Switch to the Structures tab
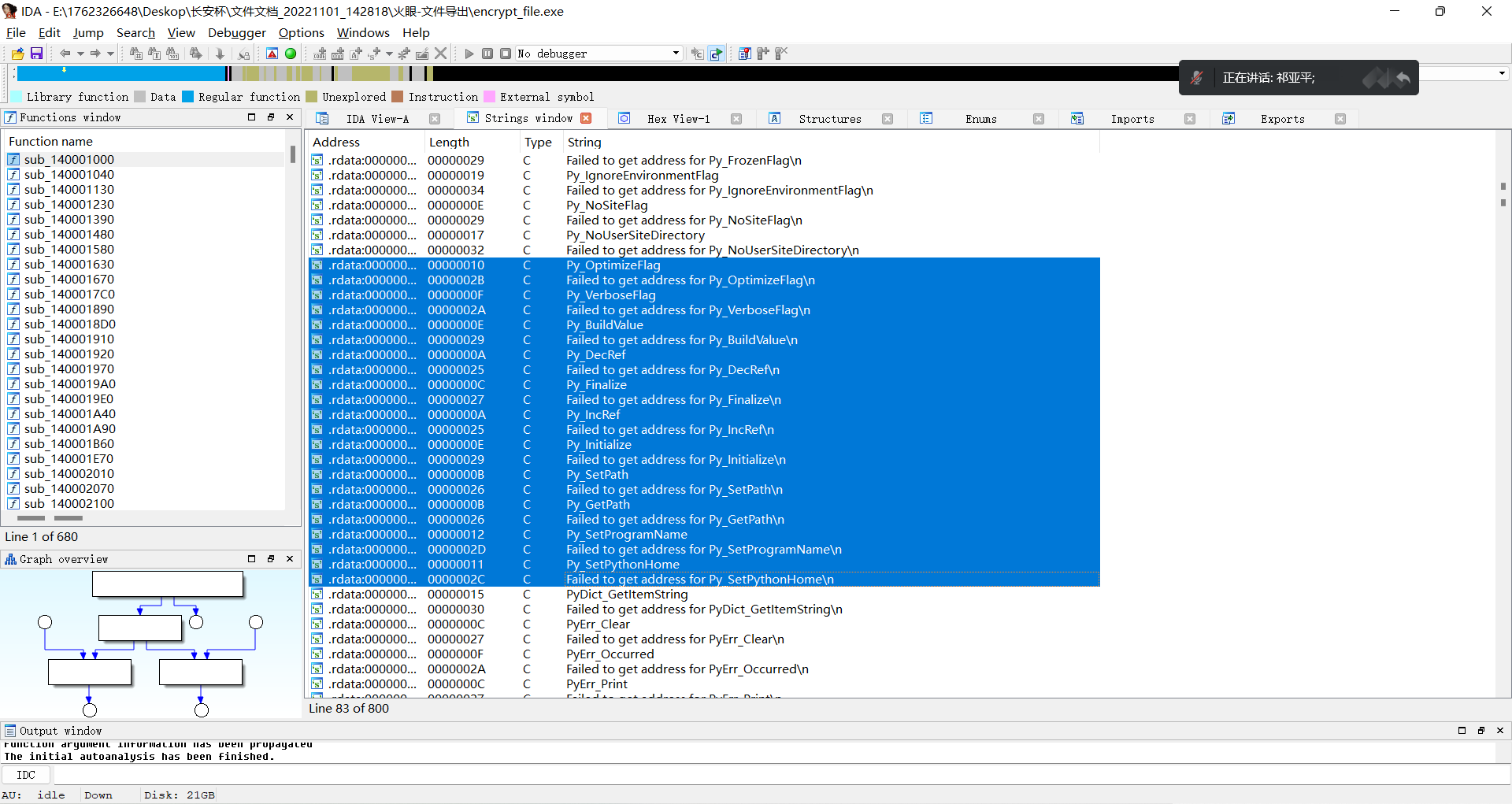Screen dimensions: 1512x804 (x=830, y=119)
